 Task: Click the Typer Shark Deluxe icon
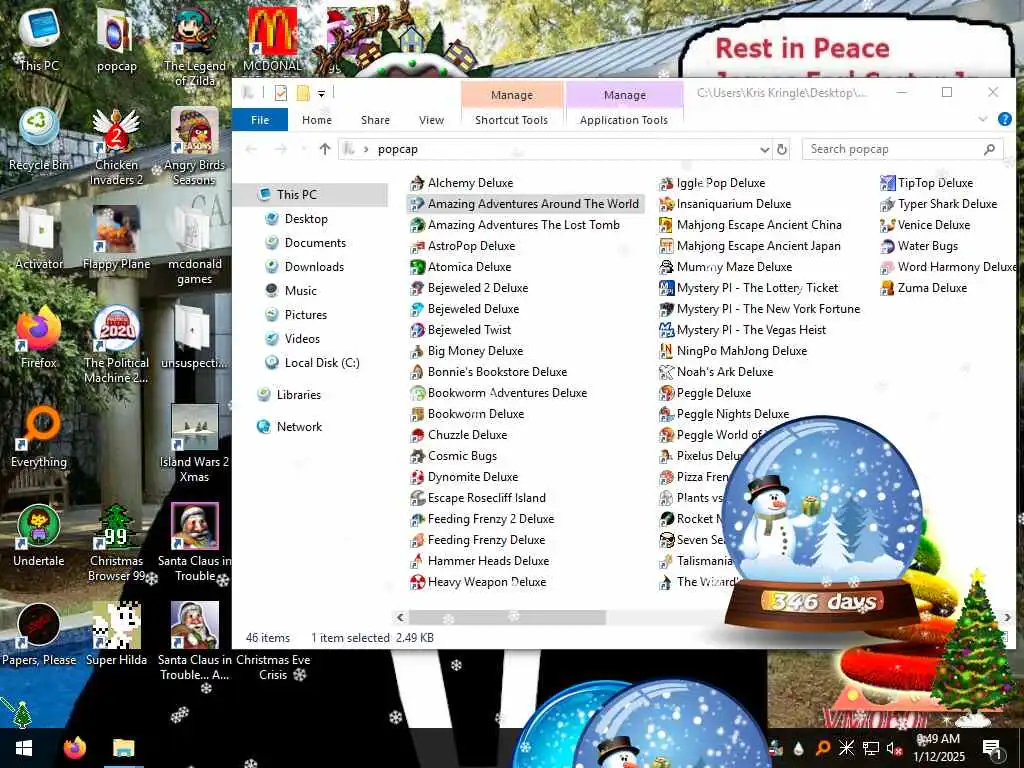coord(888,204)
